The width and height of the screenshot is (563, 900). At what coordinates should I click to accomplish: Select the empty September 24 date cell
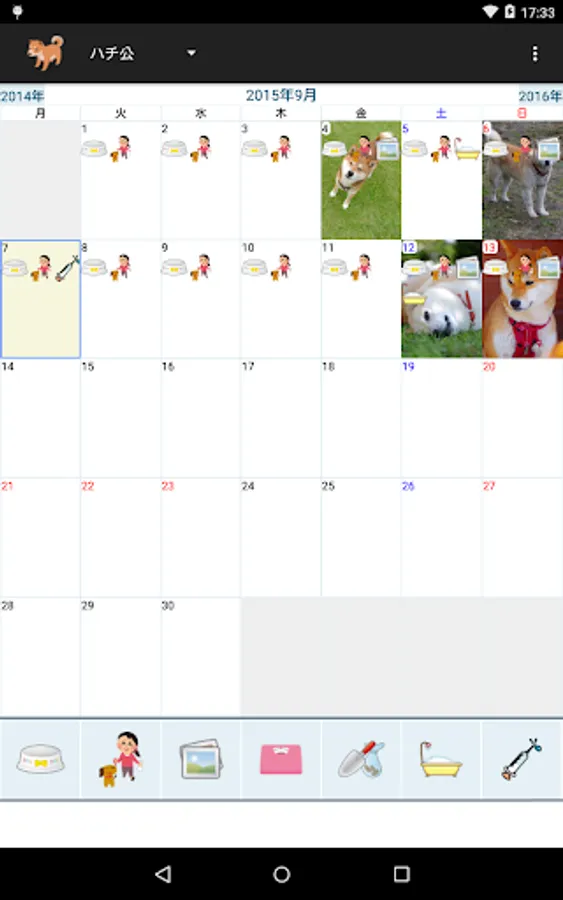click(x=281, y=537)
